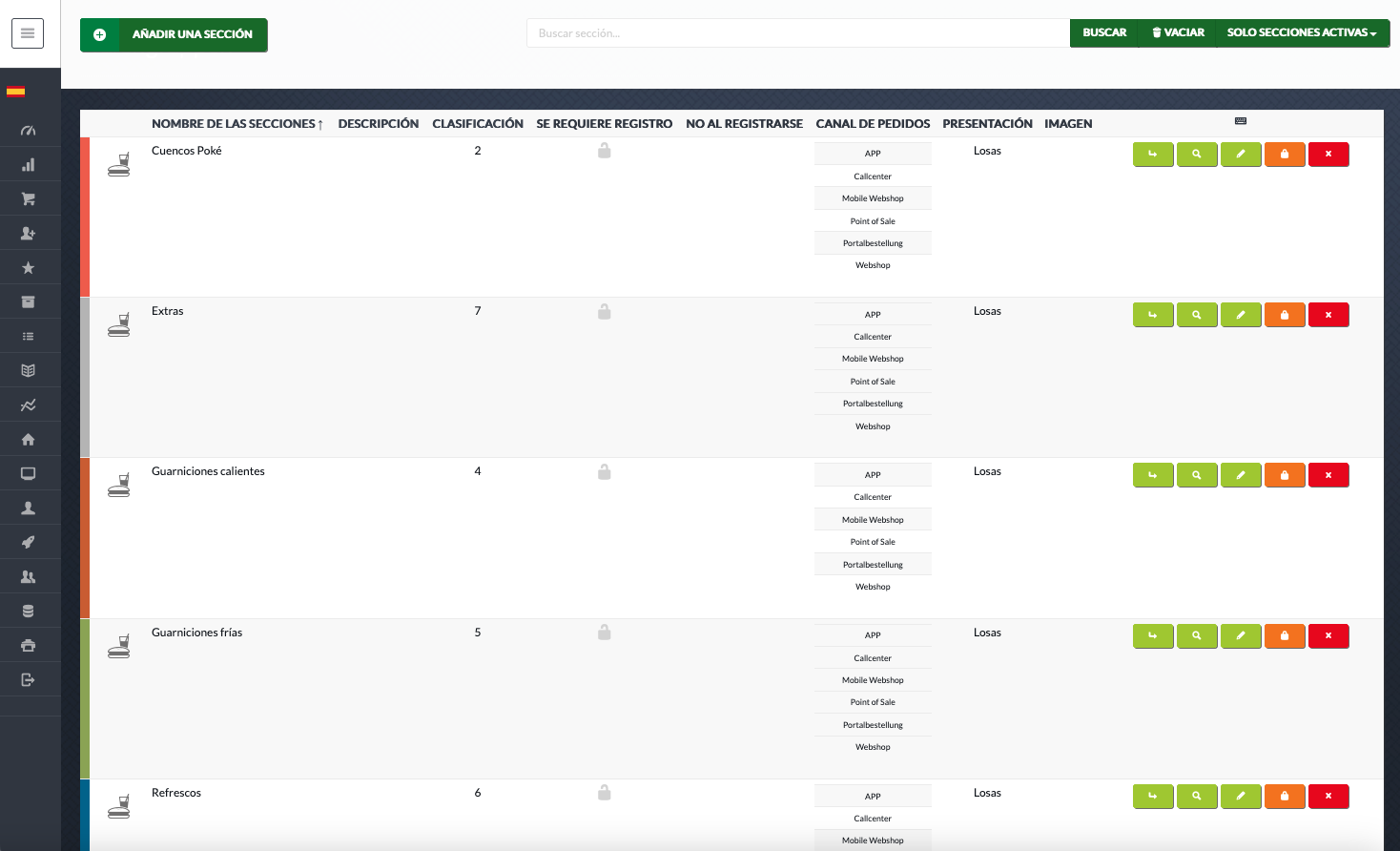Click the rocket sidebar icon
The width and height of the screenshot is (1400, 851).
(x=28, y=543)
